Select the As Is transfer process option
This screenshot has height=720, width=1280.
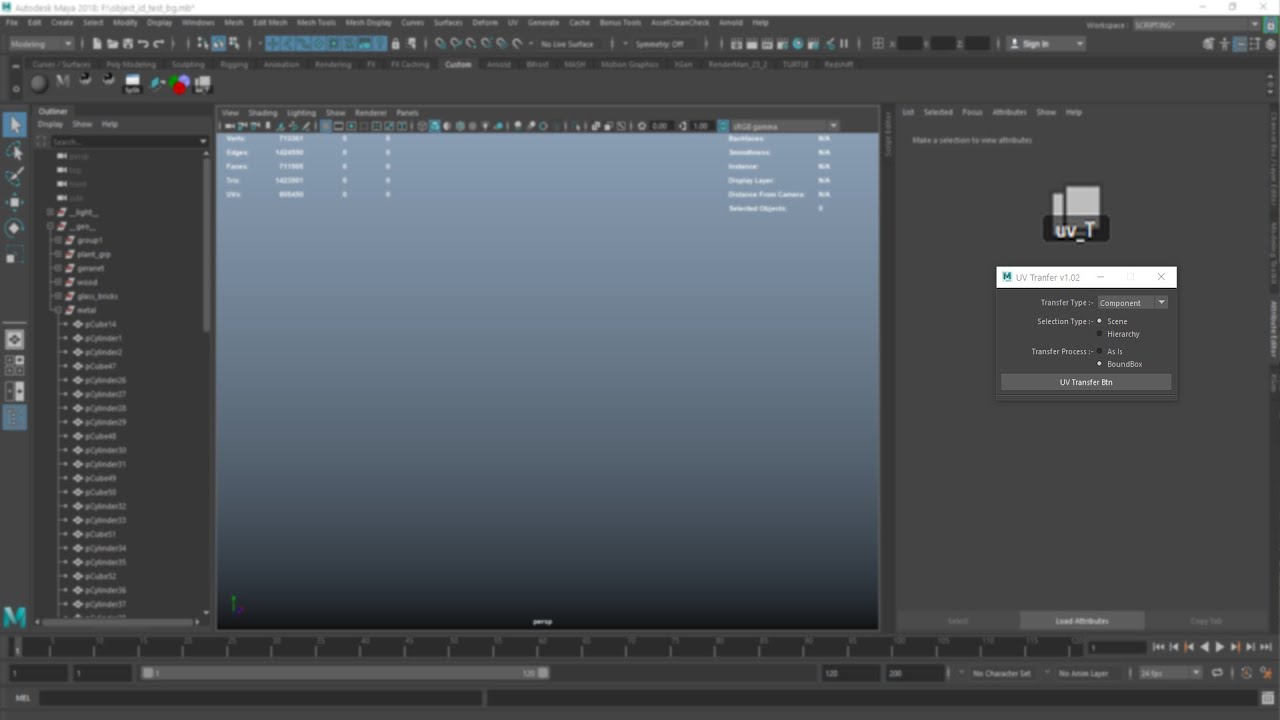pos(1100,352)
